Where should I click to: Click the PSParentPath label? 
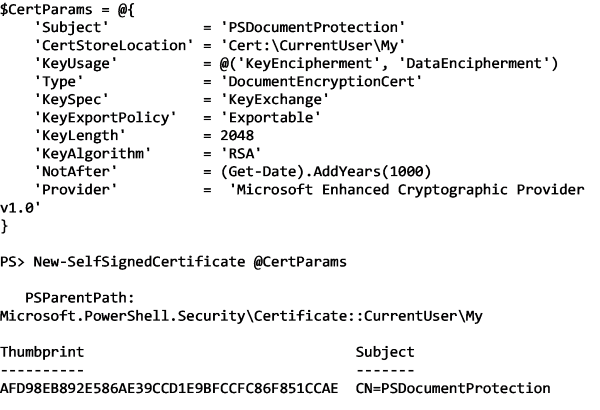tap(80, 297)
